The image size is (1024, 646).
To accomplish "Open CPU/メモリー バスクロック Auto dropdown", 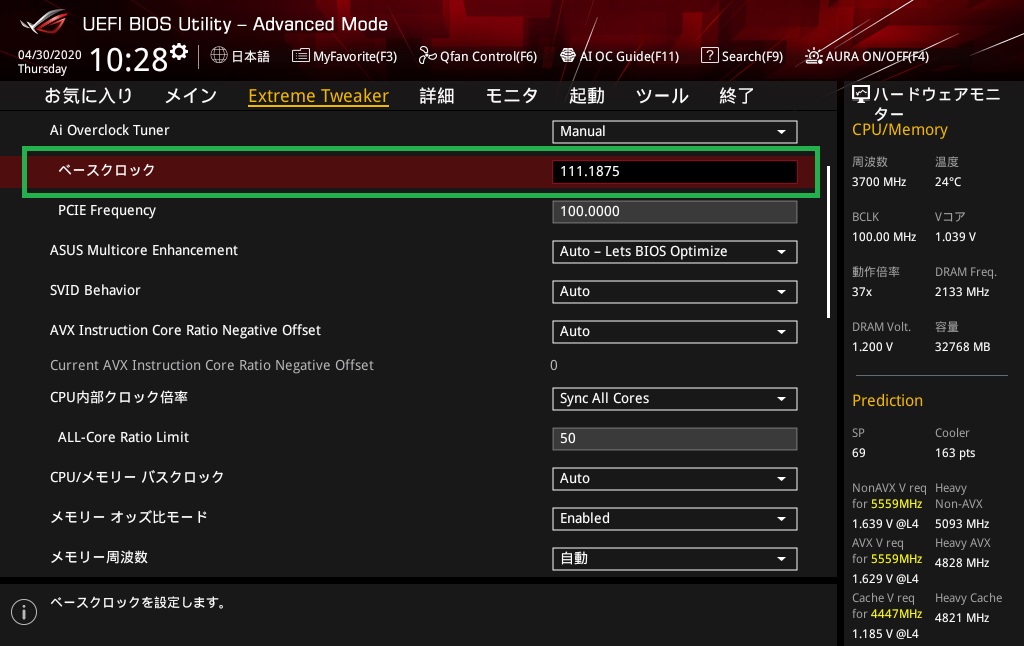I will click(x=675, y=478).
